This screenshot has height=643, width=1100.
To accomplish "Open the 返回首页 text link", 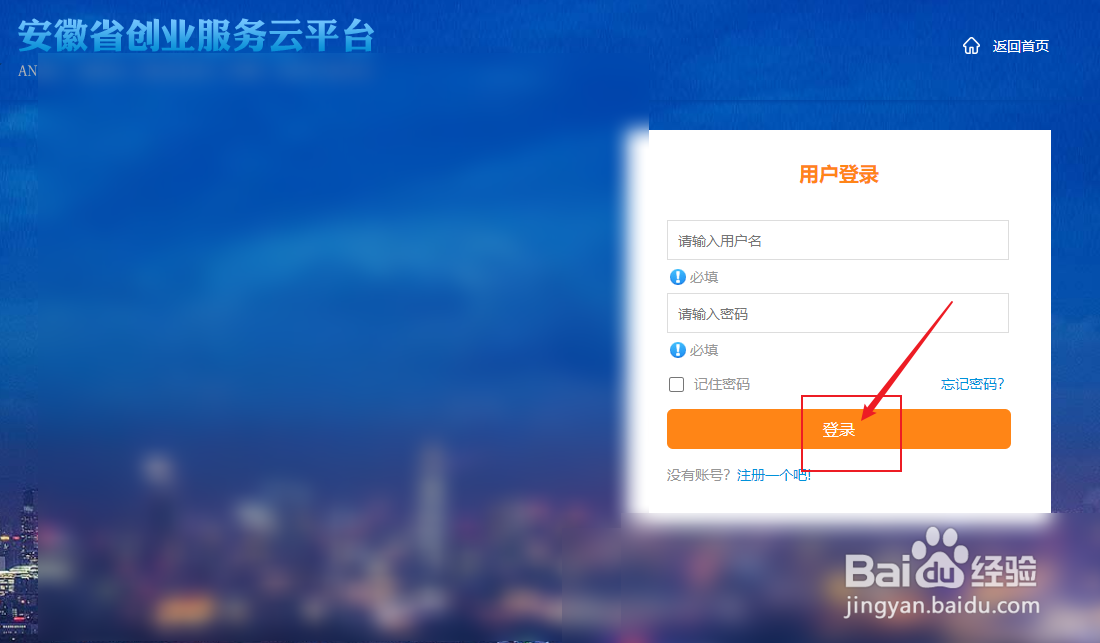I will pos(1021,46).
